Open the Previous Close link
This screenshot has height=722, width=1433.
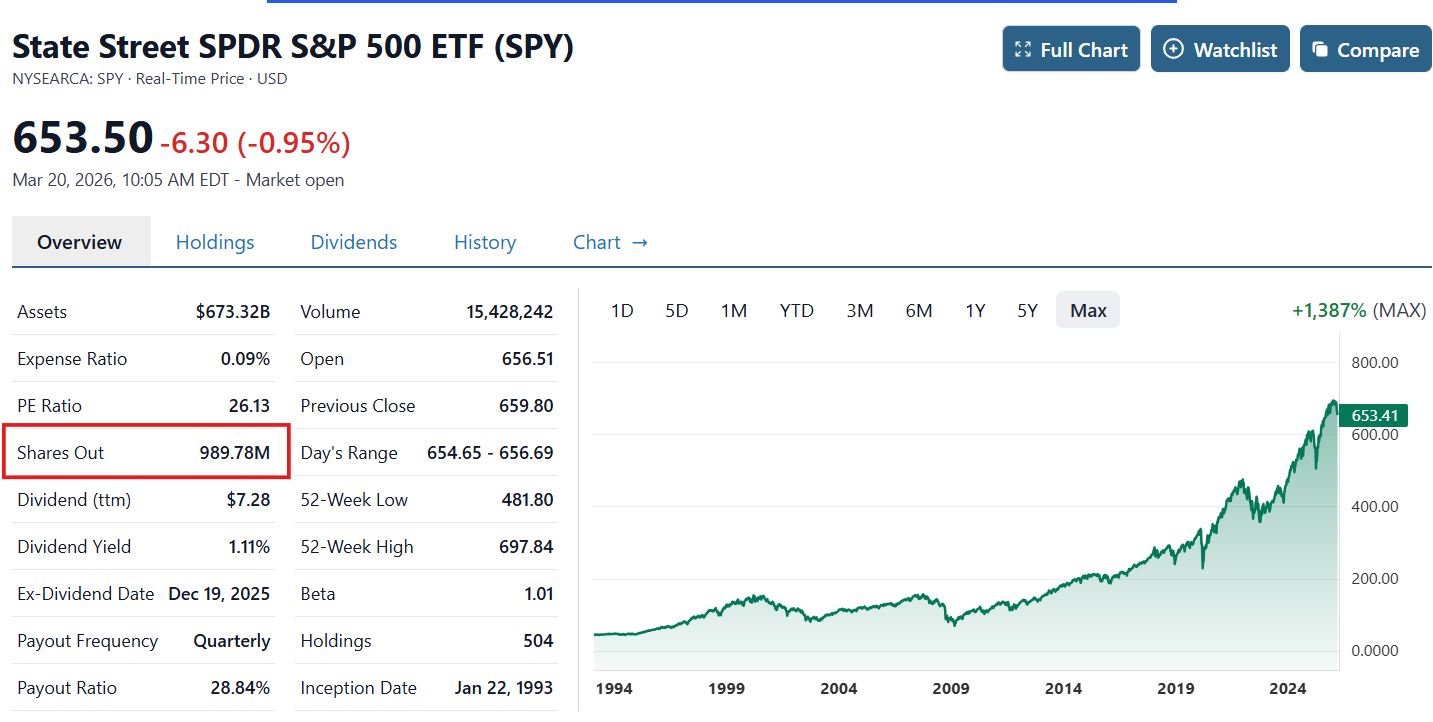pyautogui.click(x=357, y=405)
